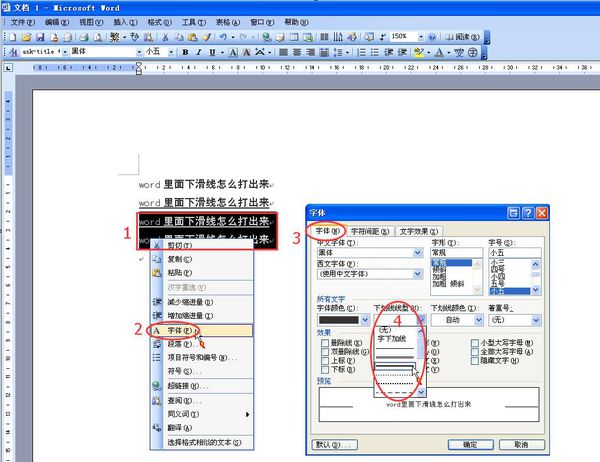Switch to the 字符间距 tab
The image size is (600, 462).
click(x=370, y=232)
